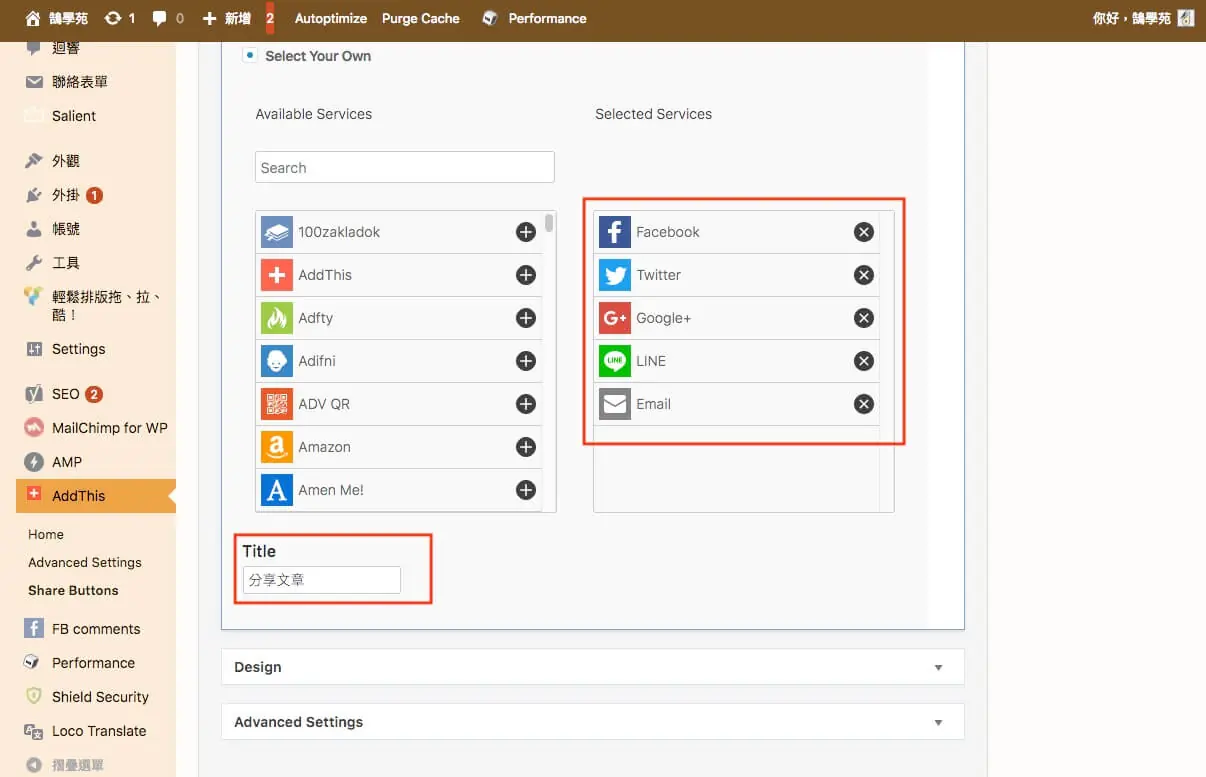Click the Title text field
This screenshot has width=1206, height=777.
coord(322,580)
